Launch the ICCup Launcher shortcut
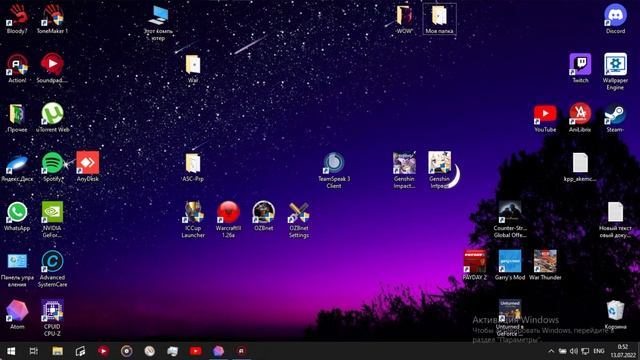This screenshot has height=360, width=640. (193, 219)
